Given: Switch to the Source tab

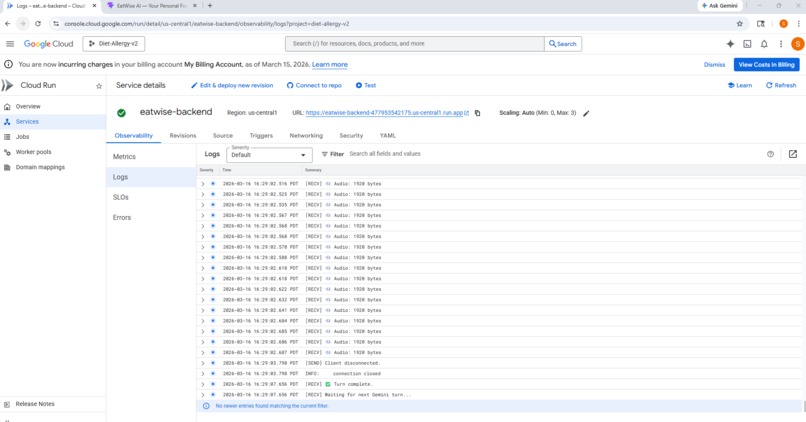Looking at the screenshot, I should [x=223, y=136].
